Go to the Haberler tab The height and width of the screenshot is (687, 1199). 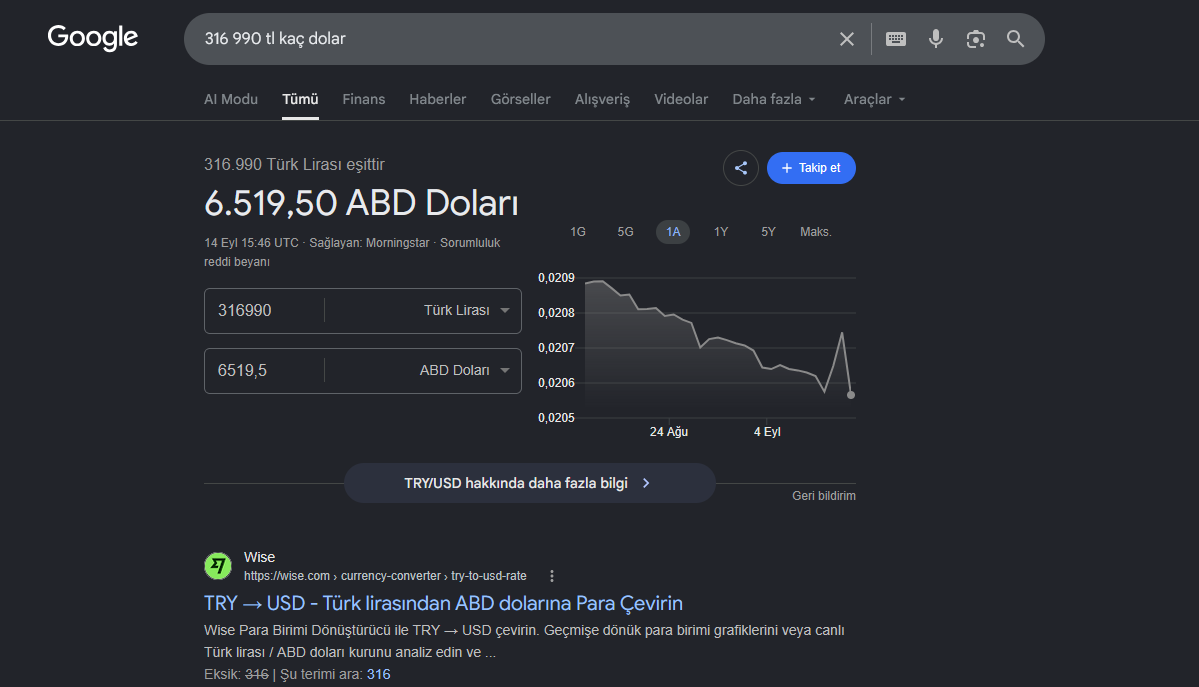437,99
